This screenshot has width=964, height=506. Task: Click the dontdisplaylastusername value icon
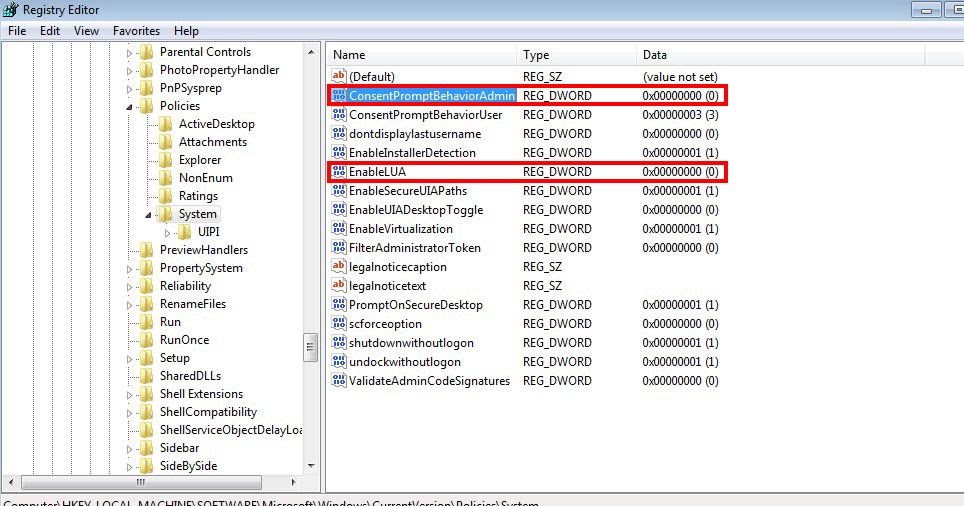(339, 133)
